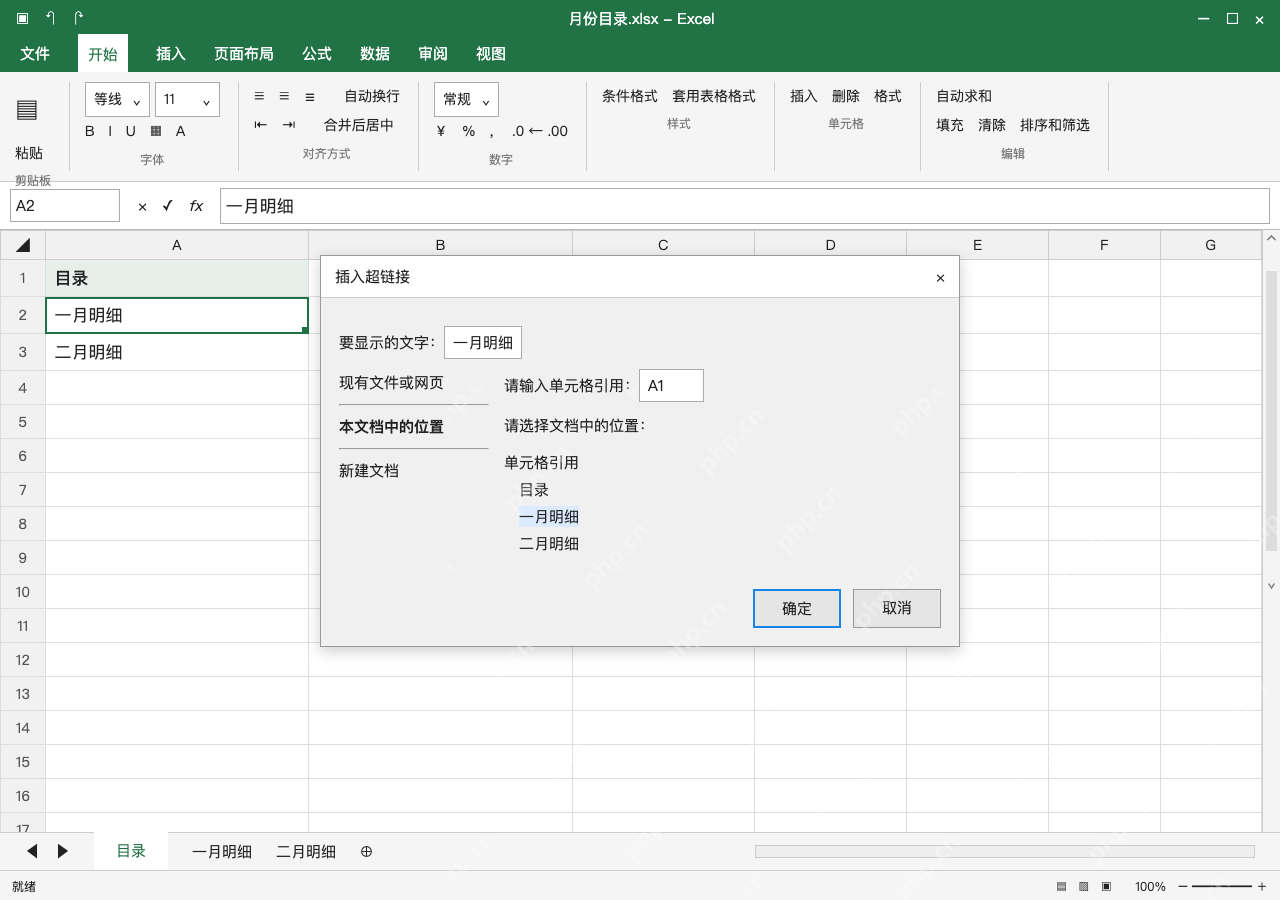Select 现有文件或网页 link type

tap(391, 382)
